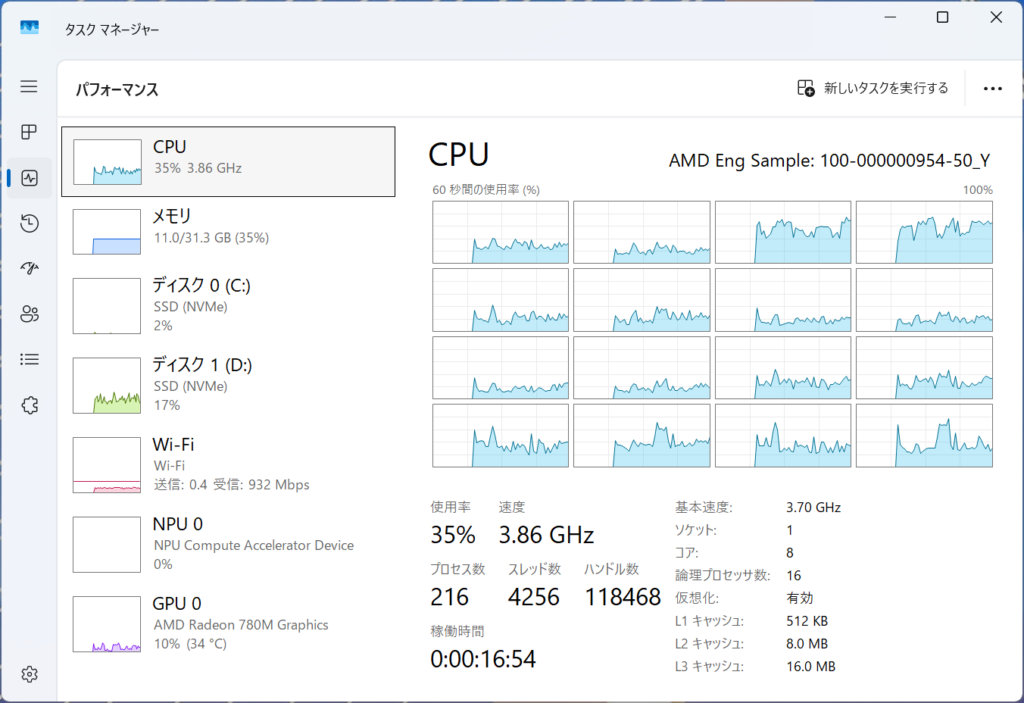Click the value '8' next to コア
This screenshot has width=1024, height=703.
point(790,553)
